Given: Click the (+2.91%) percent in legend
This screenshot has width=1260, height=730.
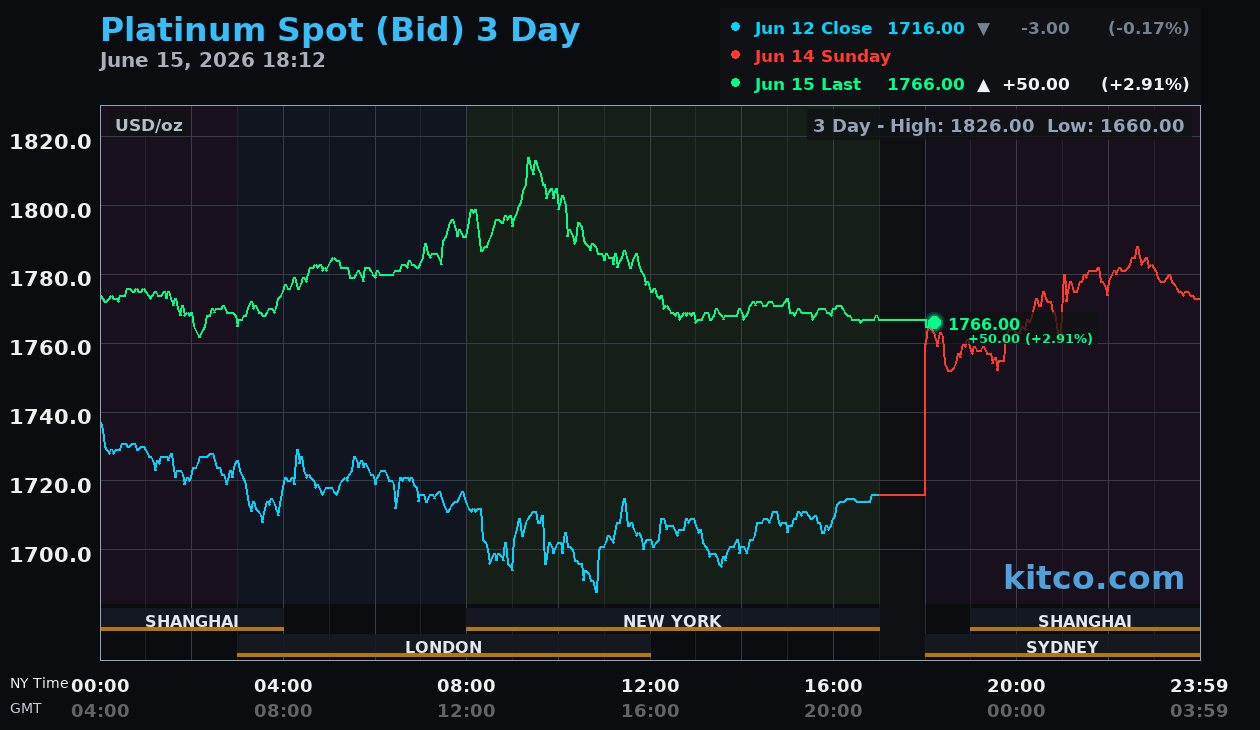Looking at the screenshot, I should tap(1145, 84).
